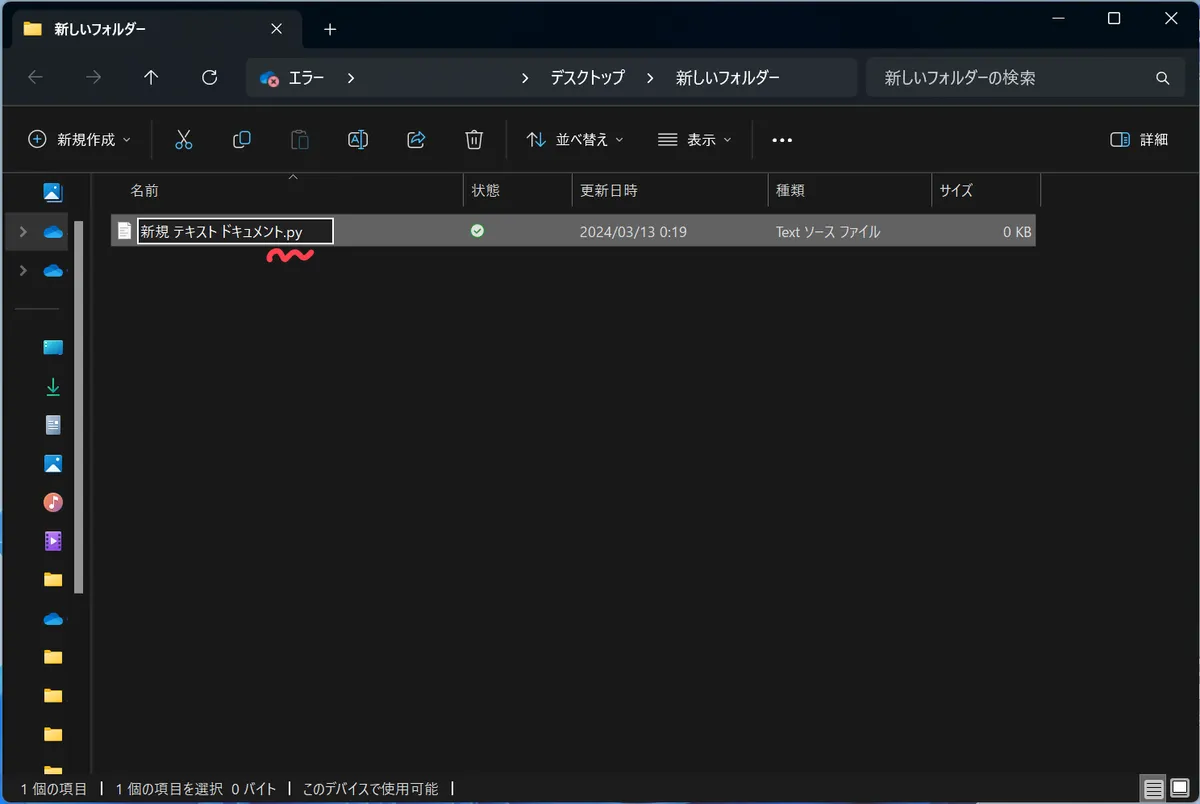Click the Share icon in toolbar

416,140
